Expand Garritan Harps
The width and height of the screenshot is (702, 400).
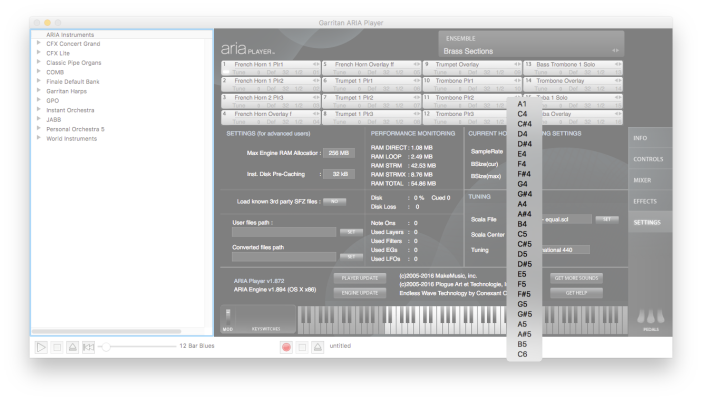click(x=39, y=90)
